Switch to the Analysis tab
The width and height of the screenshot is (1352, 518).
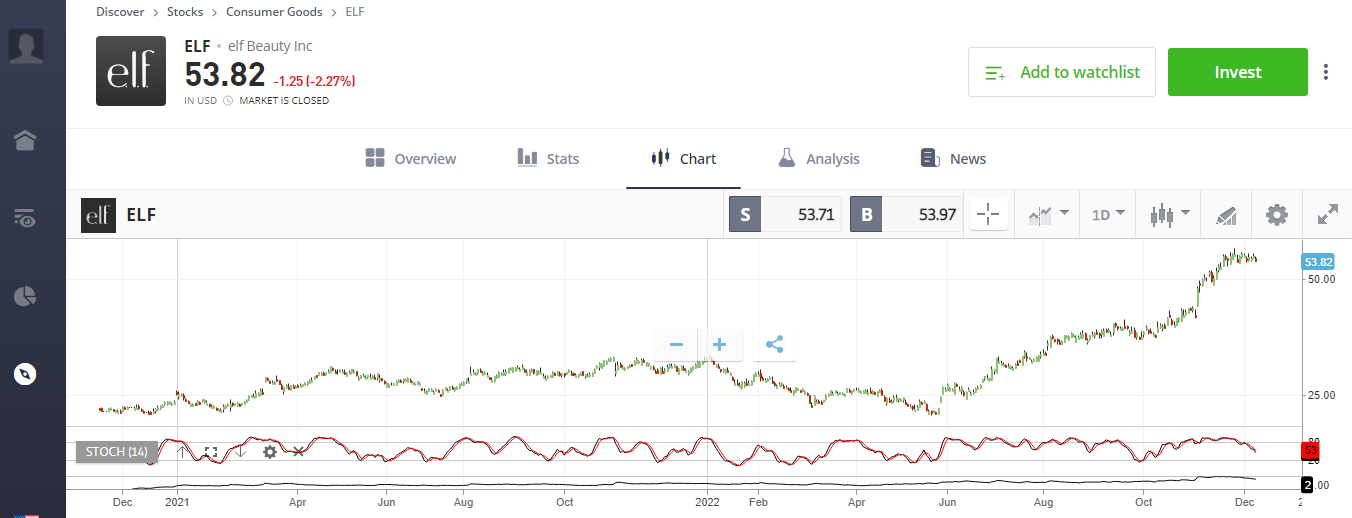818,159
